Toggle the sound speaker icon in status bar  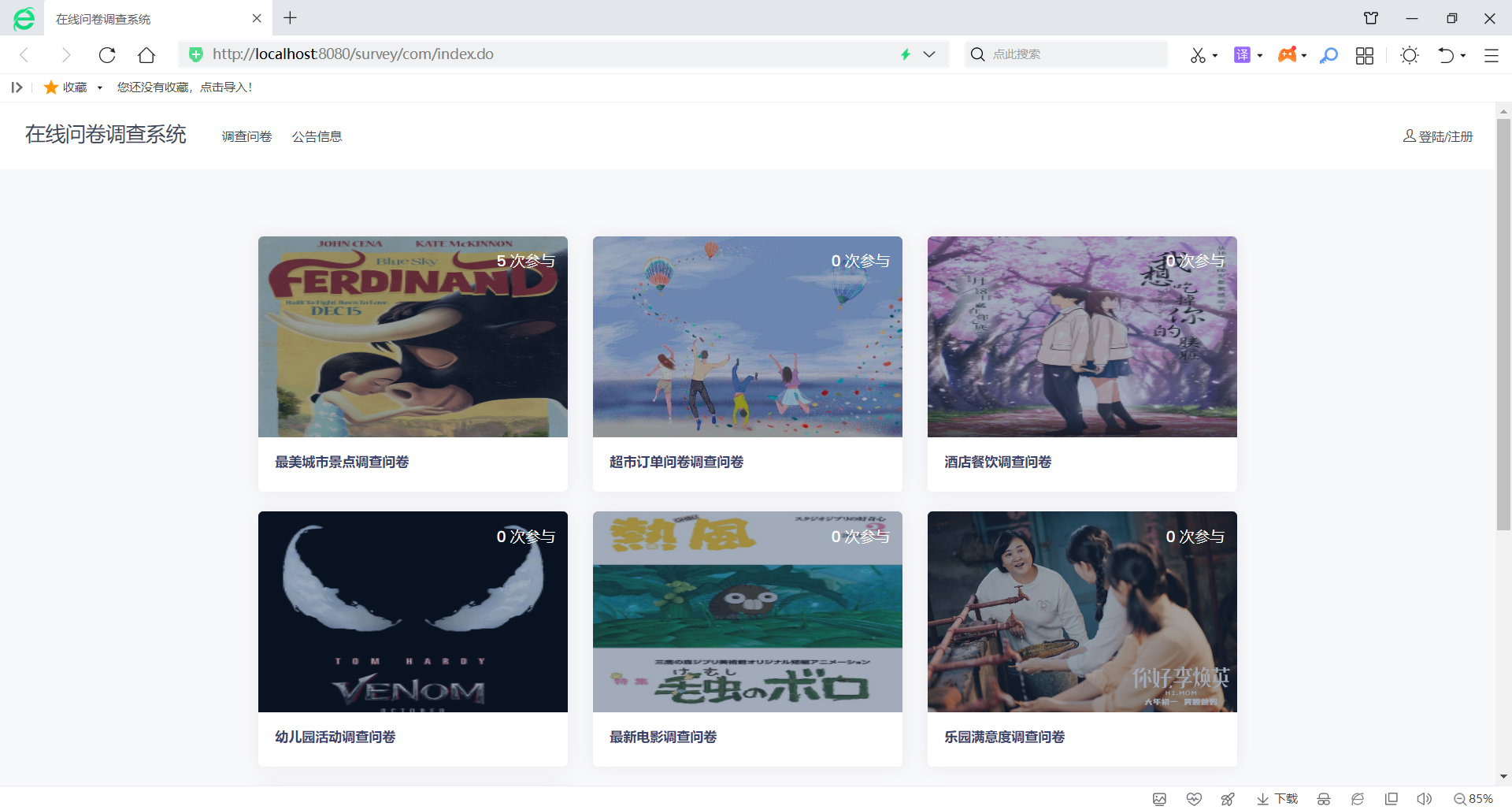pyautogui.click(x=1424, y=799)
